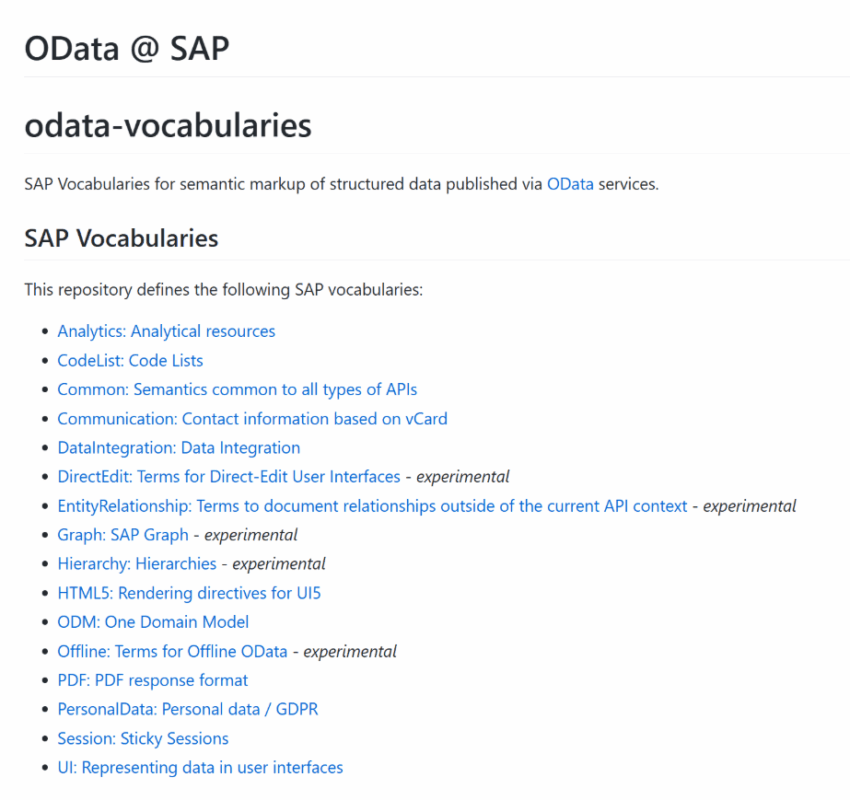Viewport: 850px width, 800px height.
Task: Open PDF: PDF response format link
Action: [152, 680]
